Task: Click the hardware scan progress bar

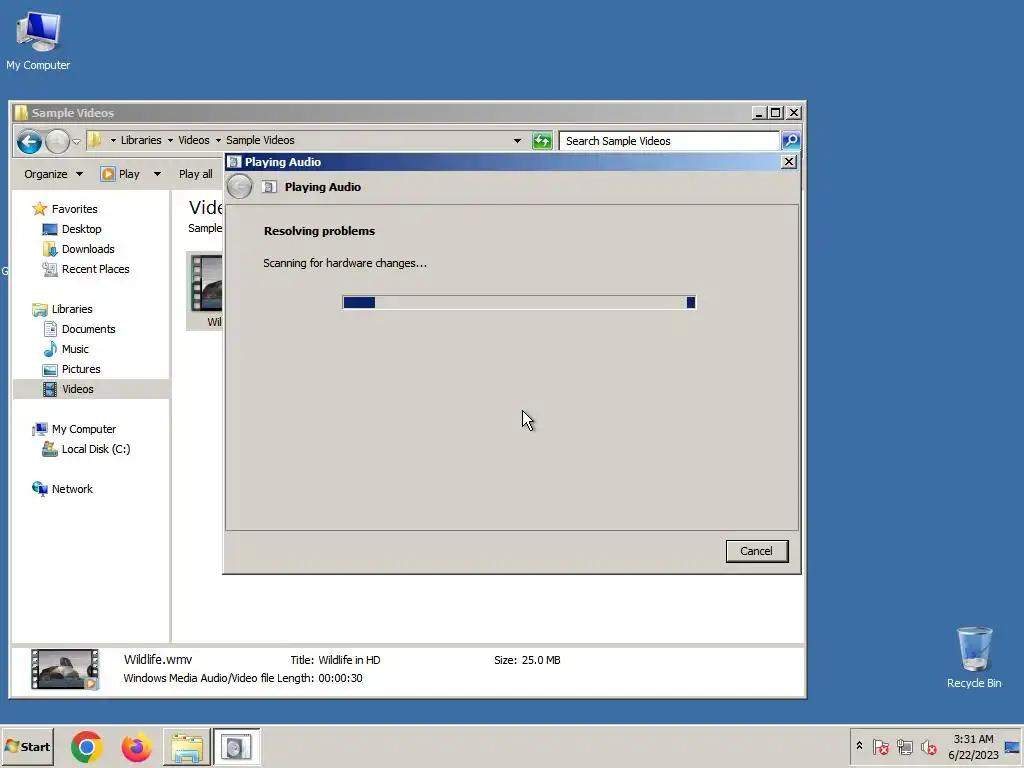Action: coord(519,302)
